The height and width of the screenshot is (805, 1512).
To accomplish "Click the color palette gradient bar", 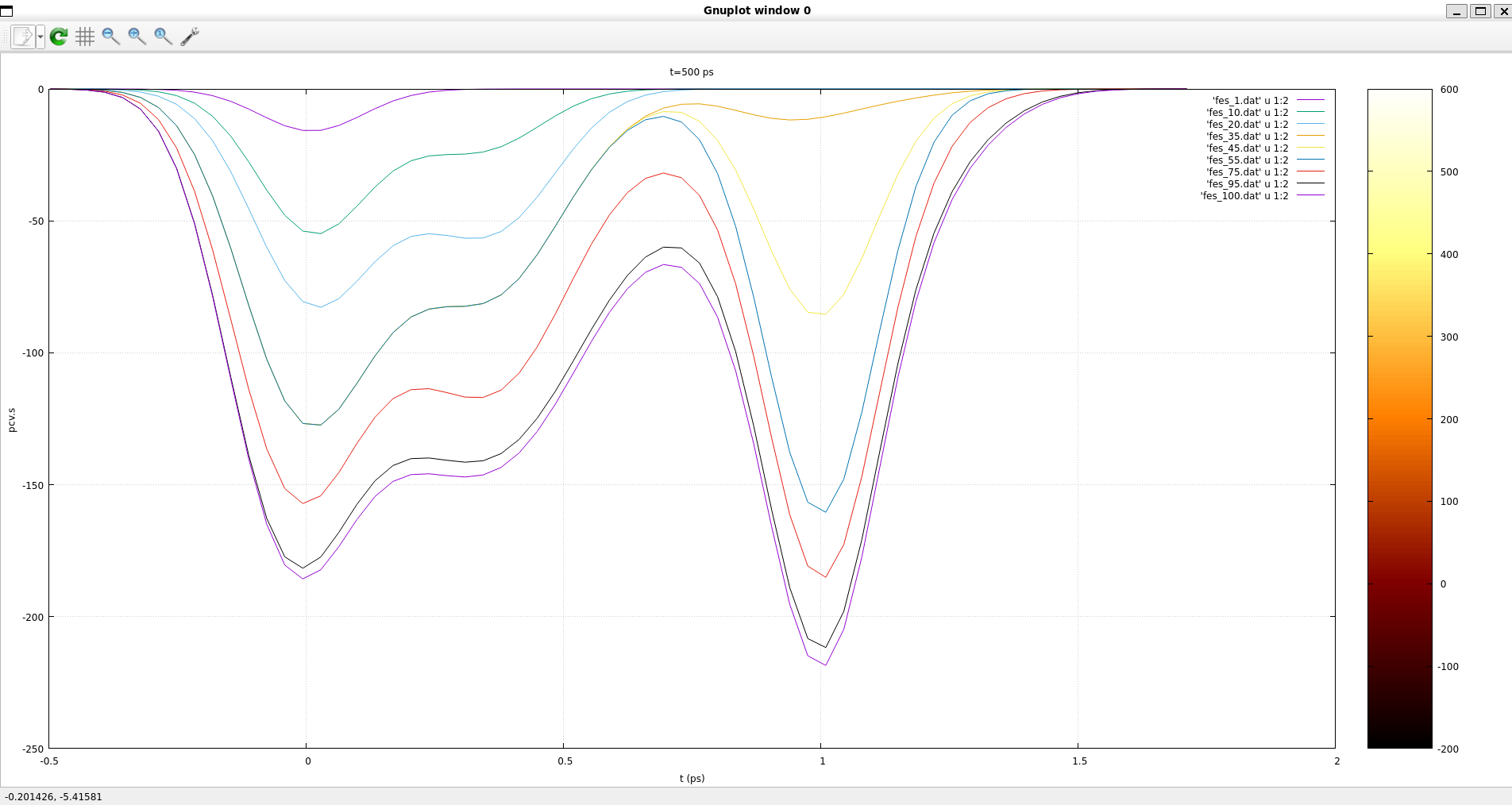I will (1399, 418).
